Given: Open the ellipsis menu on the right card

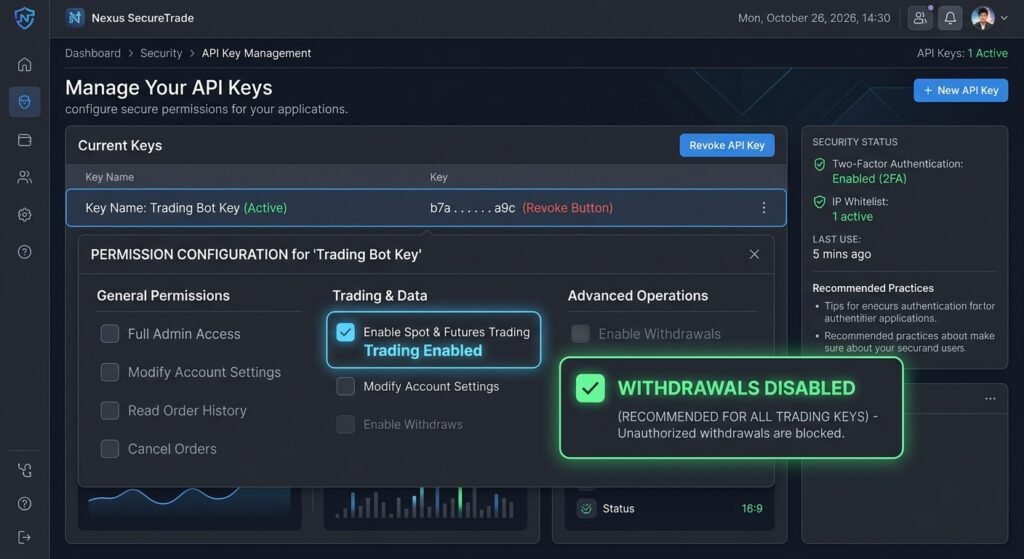Looking at the screenshot, I should point(990,398).
